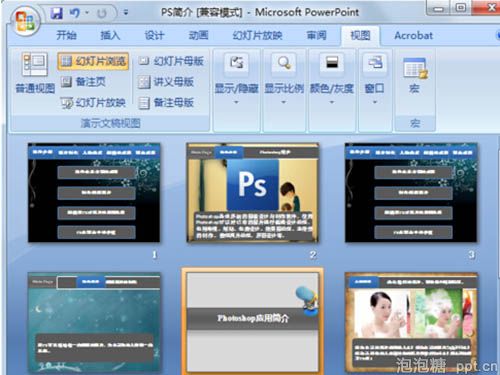The width and height of the screenshot is (500, 375).
Task: Open the 备注页 notes page view
Action: coord(83,82)
